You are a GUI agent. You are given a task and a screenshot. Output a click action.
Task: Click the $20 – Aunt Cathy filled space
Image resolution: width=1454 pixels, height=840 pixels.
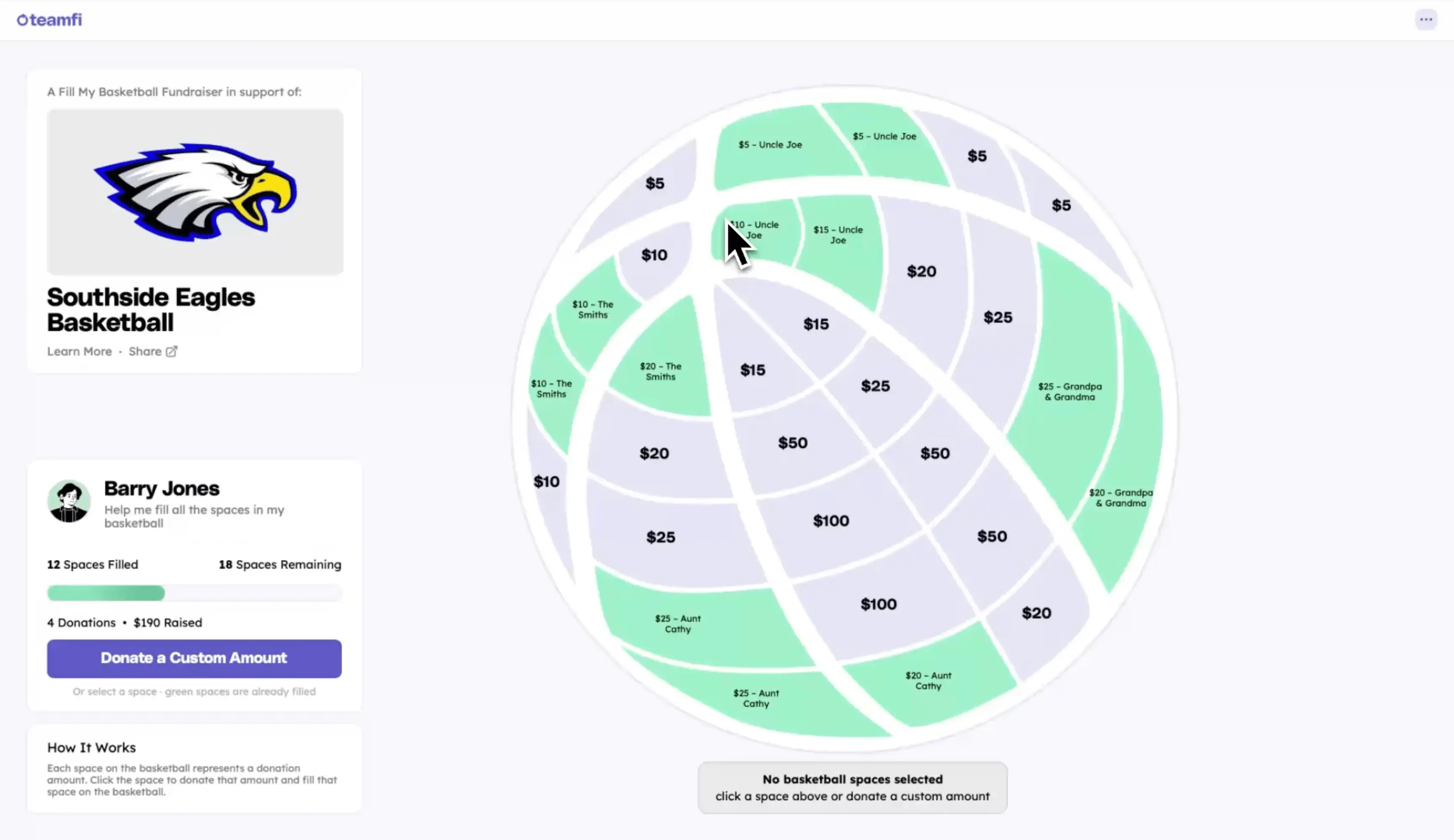click(928, 681)
